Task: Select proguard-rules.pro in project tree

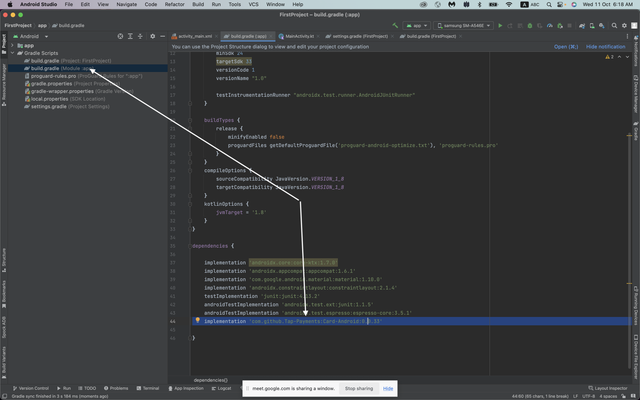Action: pyautogui.click(x=53, y=75)
